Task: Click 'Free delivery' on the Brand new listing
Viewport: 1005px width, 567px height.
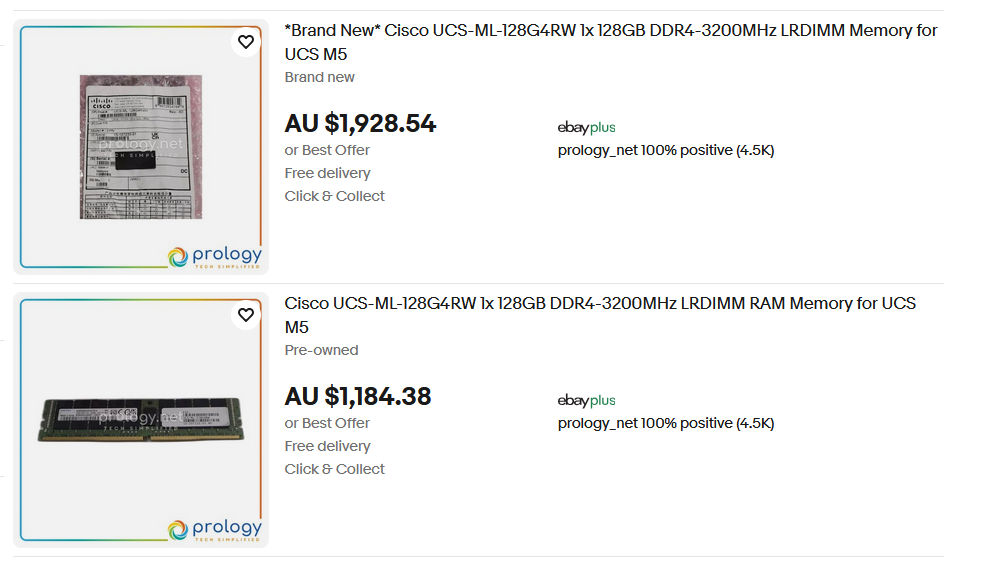Action: coord(328,174)
